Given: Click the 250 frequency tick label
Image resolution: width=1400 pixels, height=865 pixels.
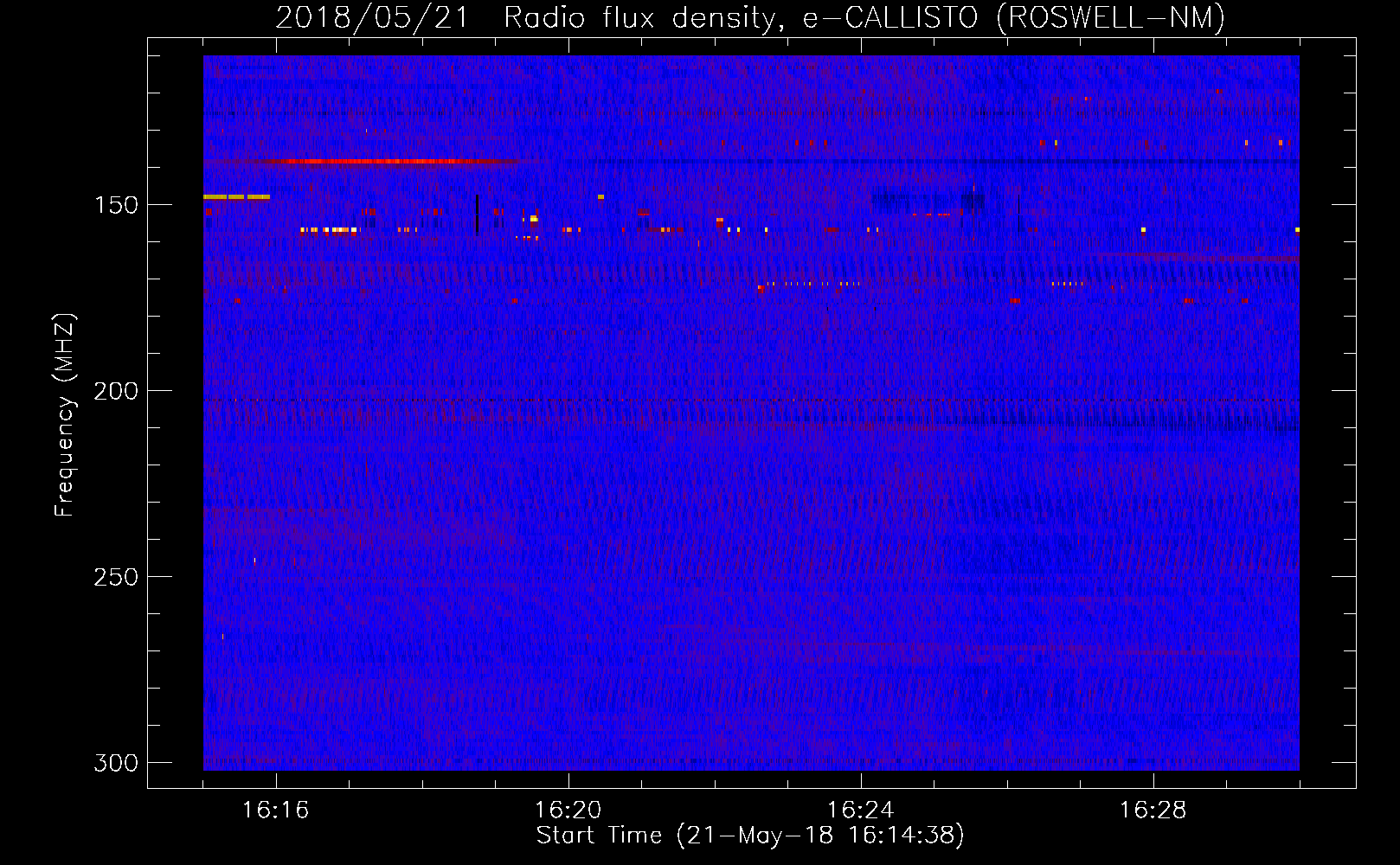Looking at the screenshot, I should (116, 577).
